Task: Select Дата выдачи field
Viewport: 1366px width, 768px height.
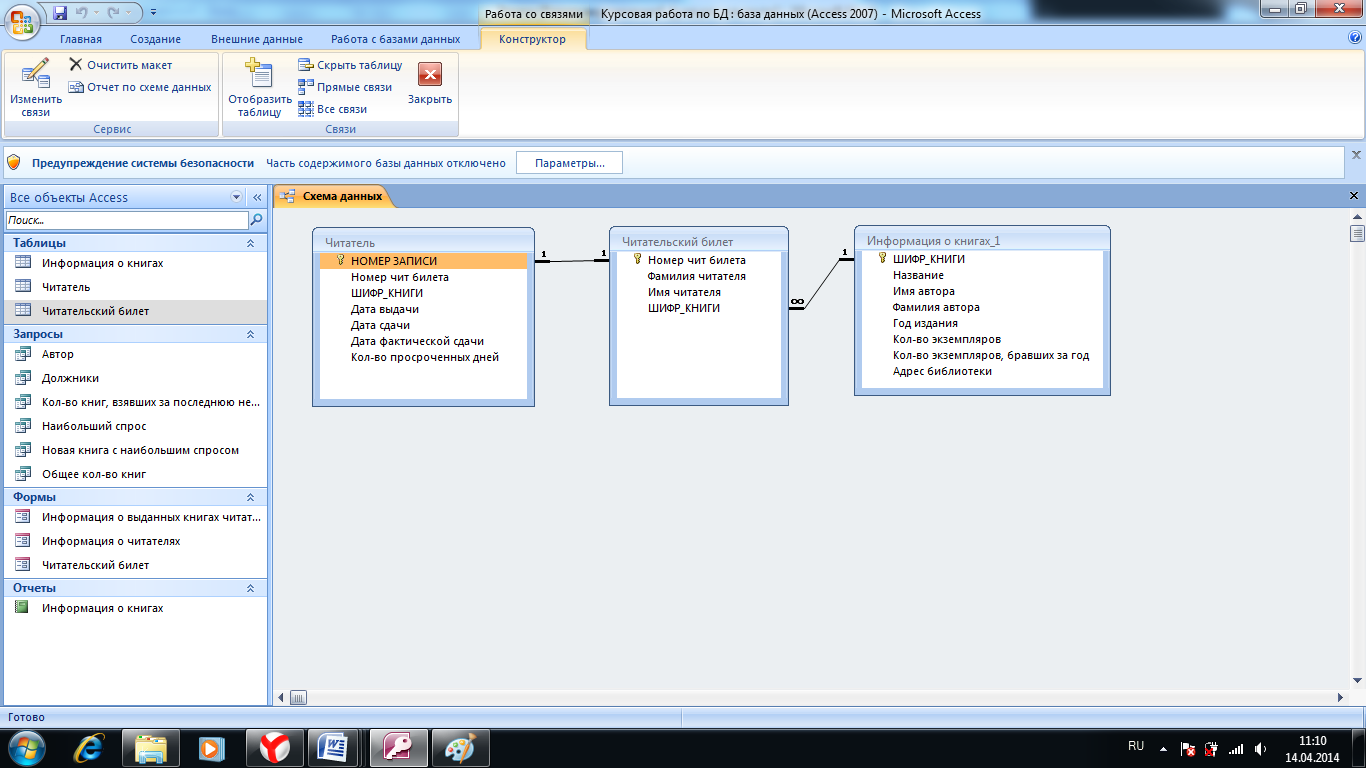Action: (x=385, y=309)
